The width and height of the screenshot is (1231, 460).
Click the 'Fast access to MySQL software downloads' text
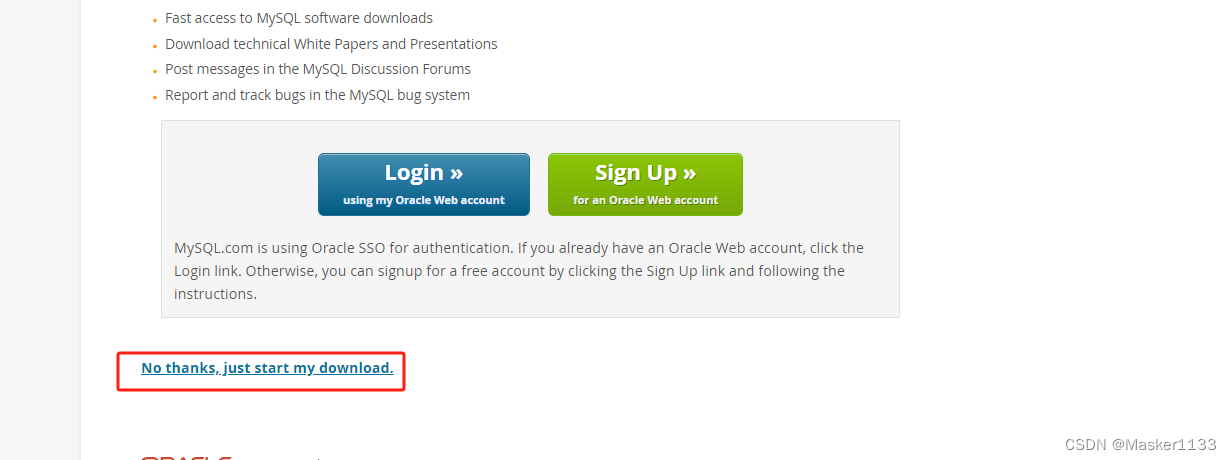coord(299,18)
